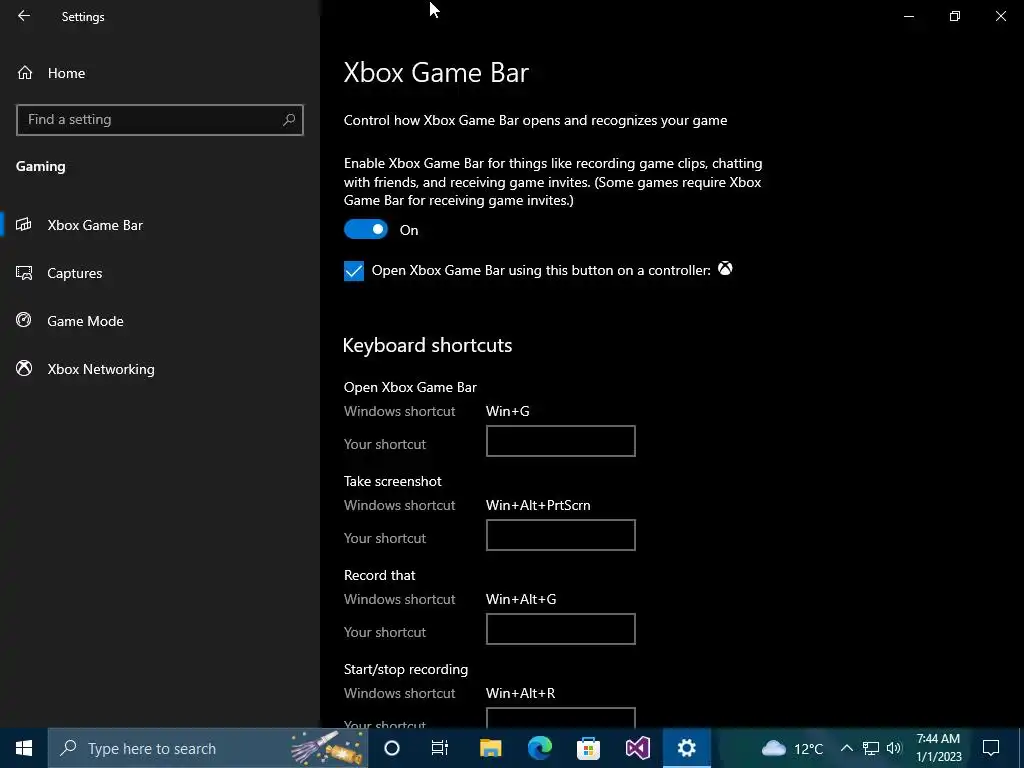Viewport: 1024px width, 768px height.
Task: Open the weather widget showing 12°C
Action: (x=792, y=748)
